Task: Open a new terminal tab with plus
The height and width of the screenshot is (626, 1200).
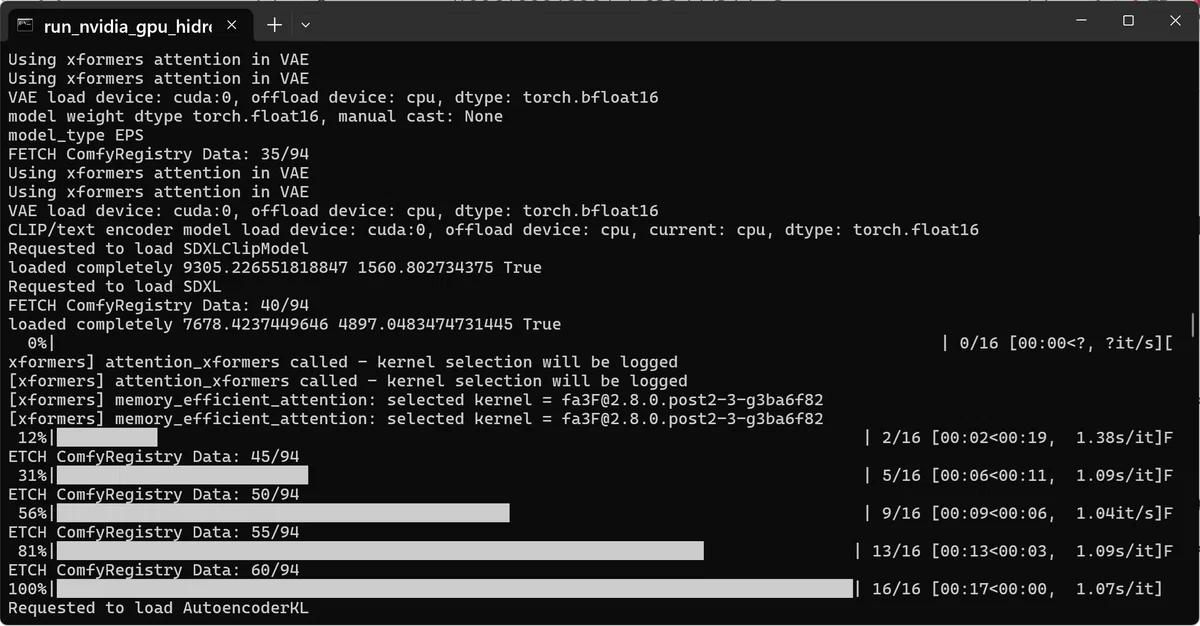Action: [x=274, y=24]
